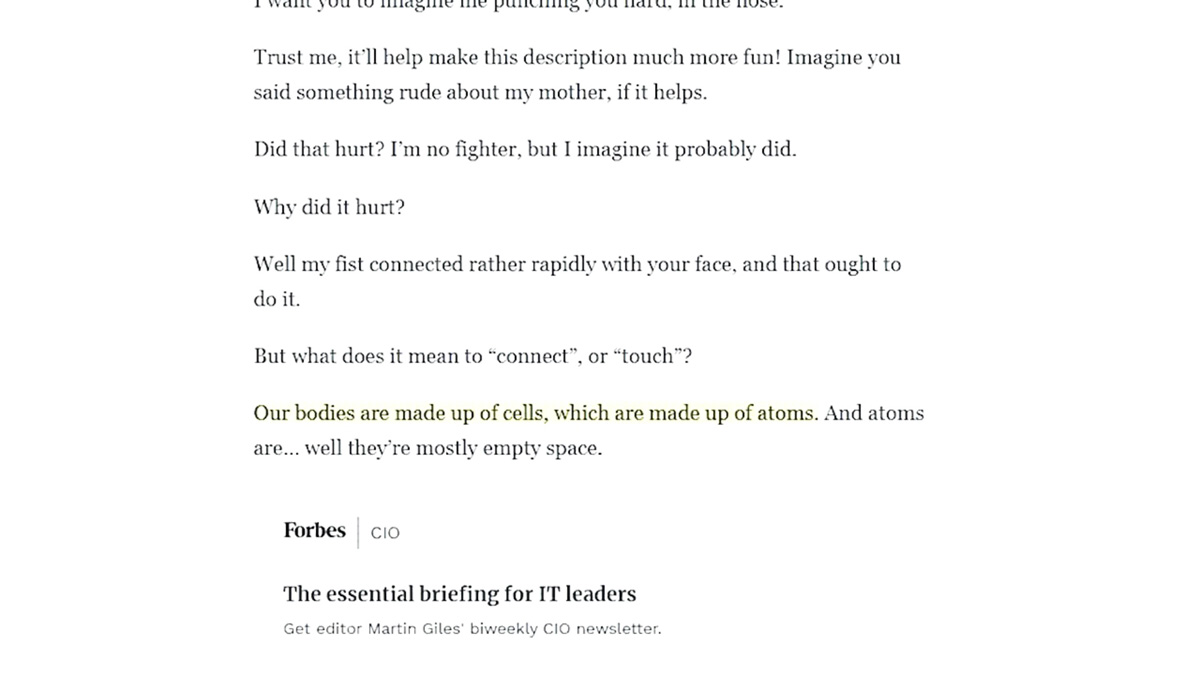Select the CIO label beside Forbes logo
Screen dimensions: 1200x675
385,533
